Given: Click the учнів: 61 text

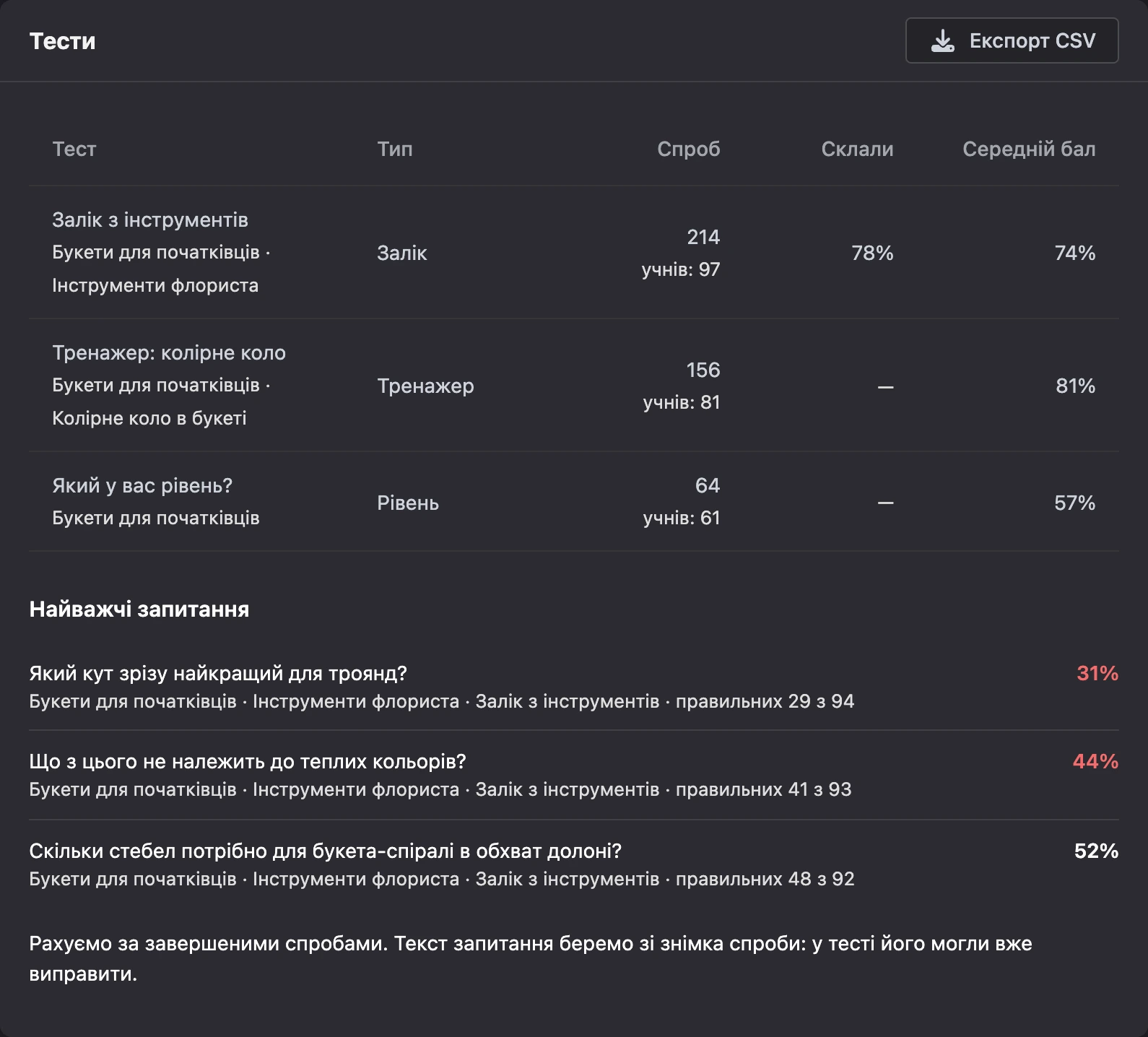Looking at the screenshot, I should pos(682,518).
